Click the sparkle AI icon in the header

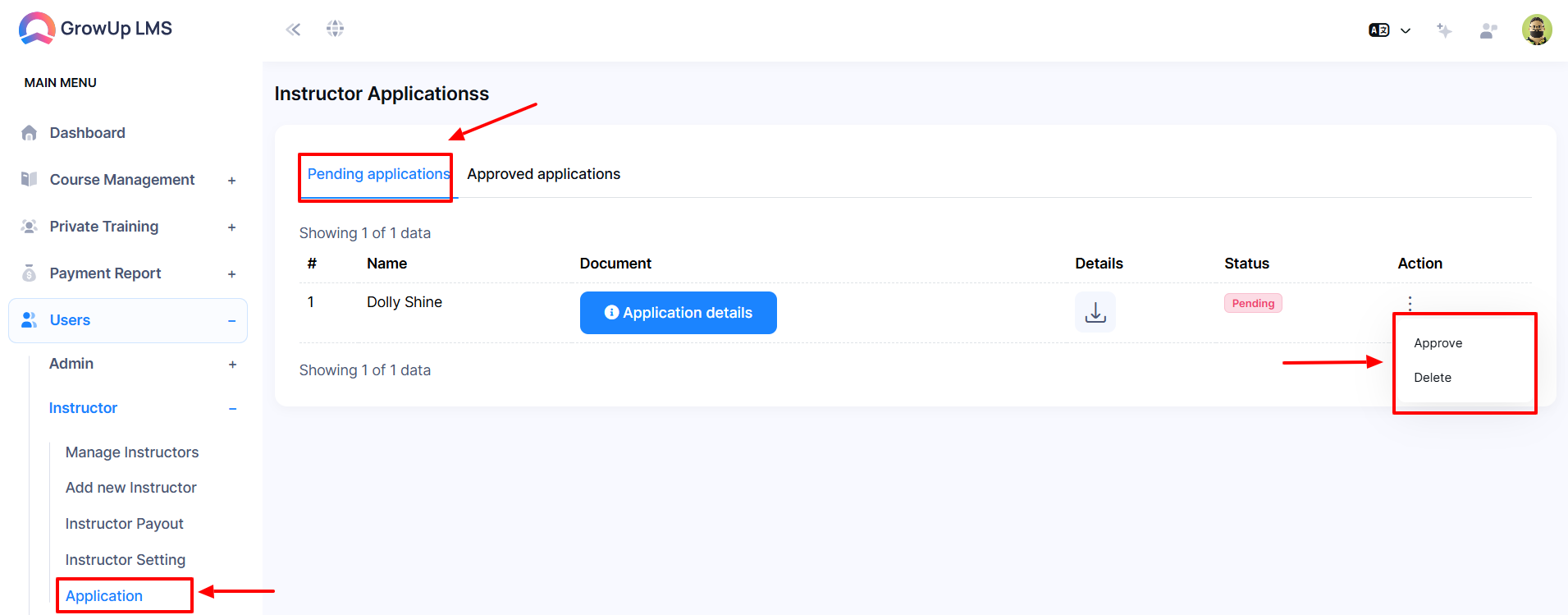(1444, 30)
